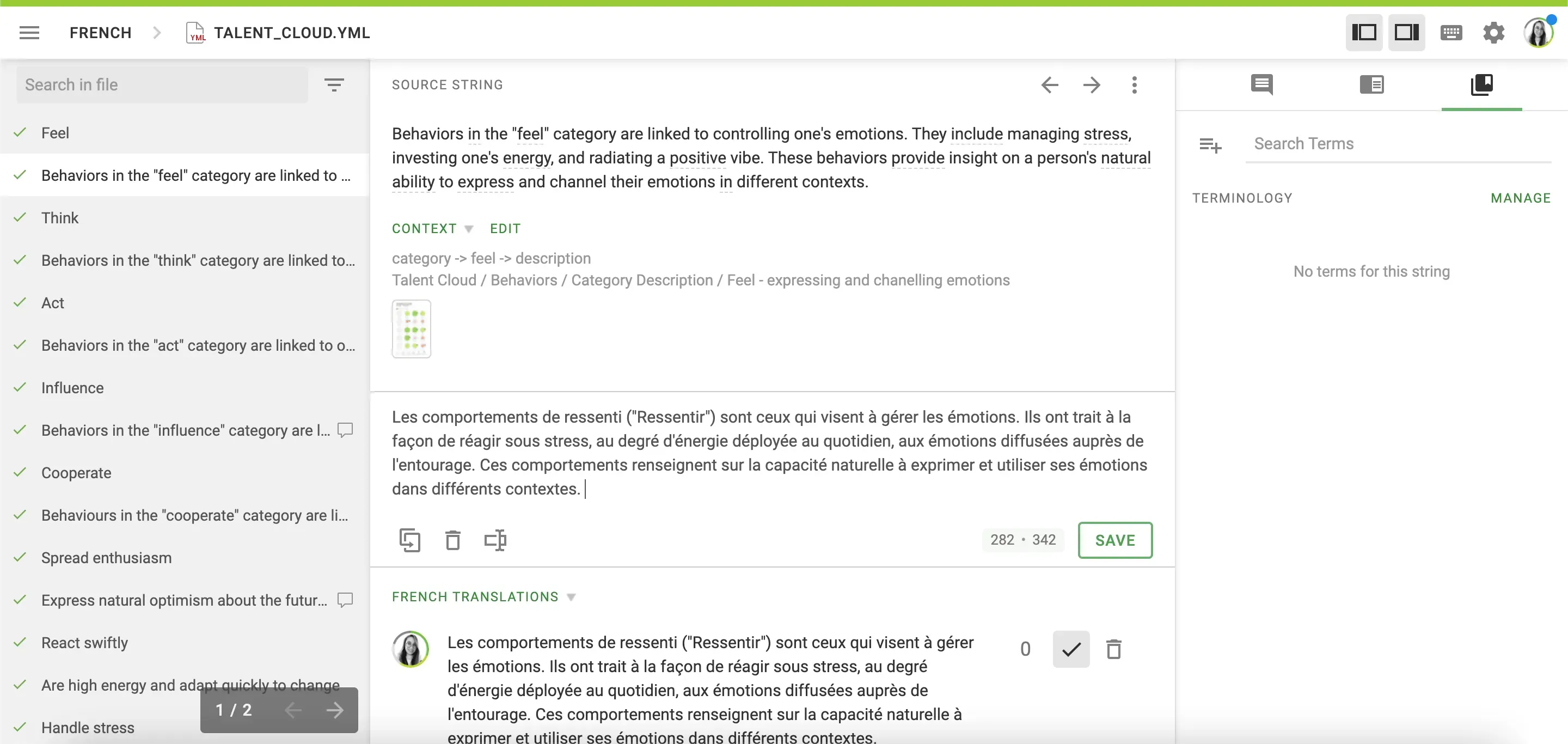1568x744 pixels.
Task: Toggle the checkmark next to Cooperate
Action: pyautogui.click(x=20, y=472)
